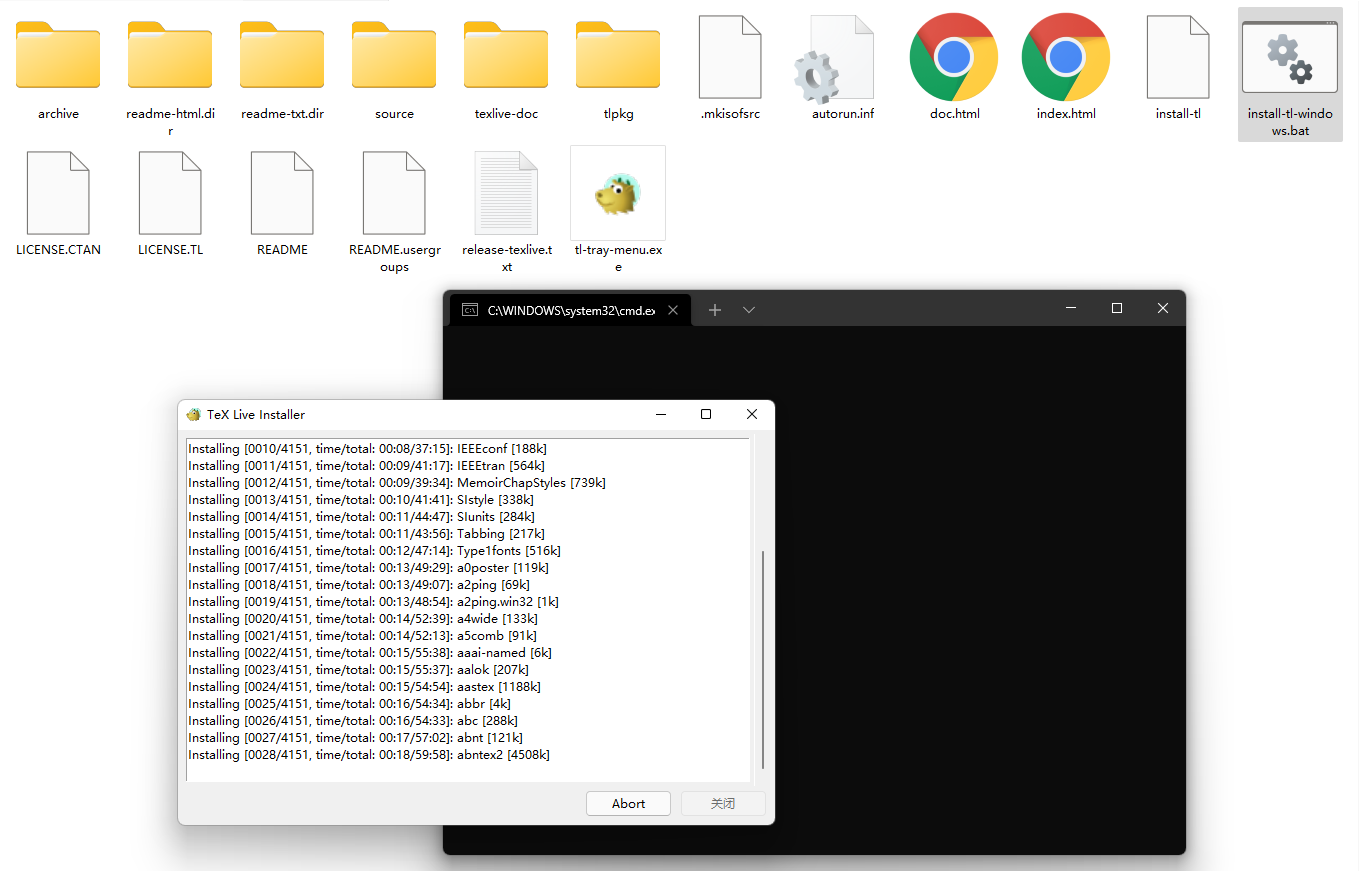Open the source folder
Viewport: 1361px width, 871px height.
[394, 55]
